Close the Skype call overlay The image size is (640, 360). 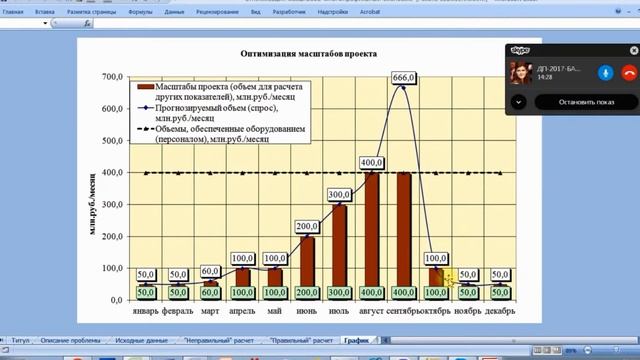(x=634, y=50)
